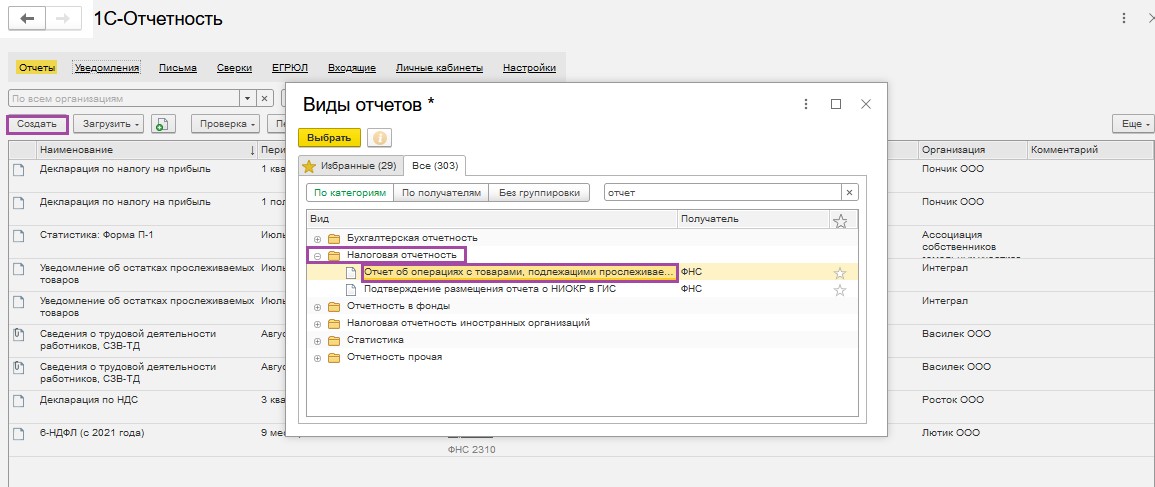Screen dimensions: 1155x487
Task: Open the По всем организациям dropdown
Action: coord(247,98)
